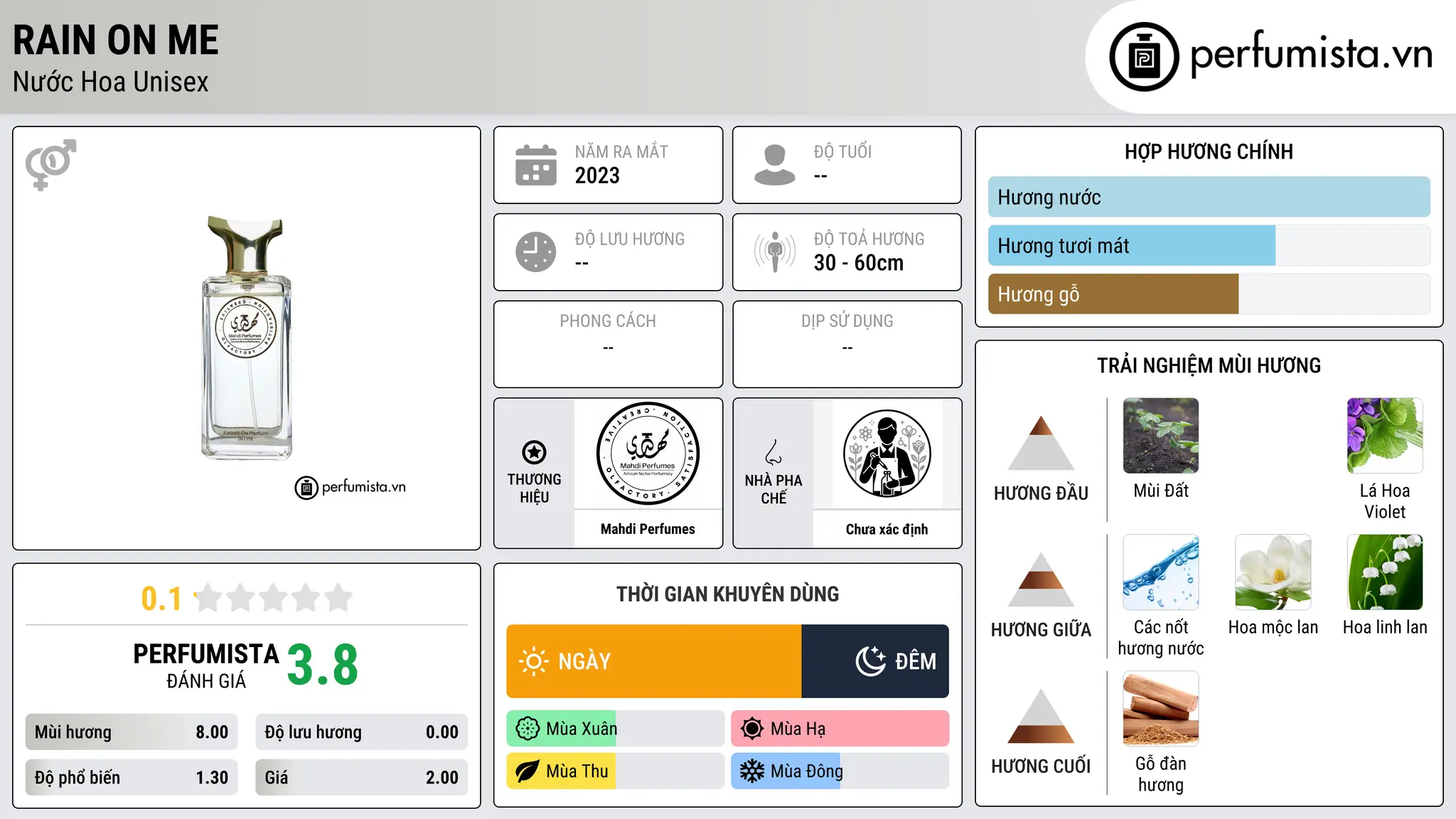Click the Hương giữa pyramid icon
Viewport: 1456px width, 819px height.
(x=1041, y=579)
